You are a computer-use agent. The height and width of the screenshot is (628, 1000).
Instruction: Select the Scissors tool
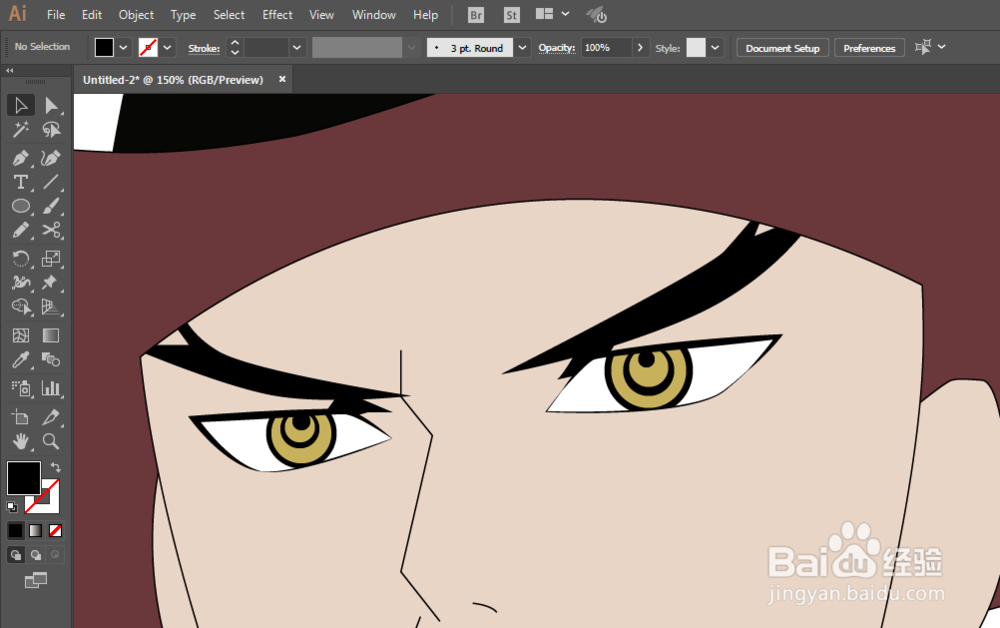point(51,230)
